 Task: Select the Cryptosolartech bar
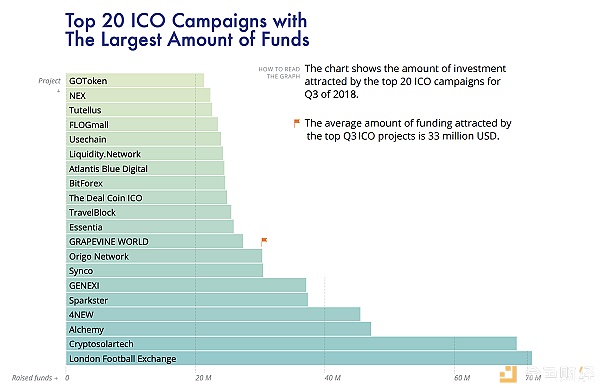291,344
